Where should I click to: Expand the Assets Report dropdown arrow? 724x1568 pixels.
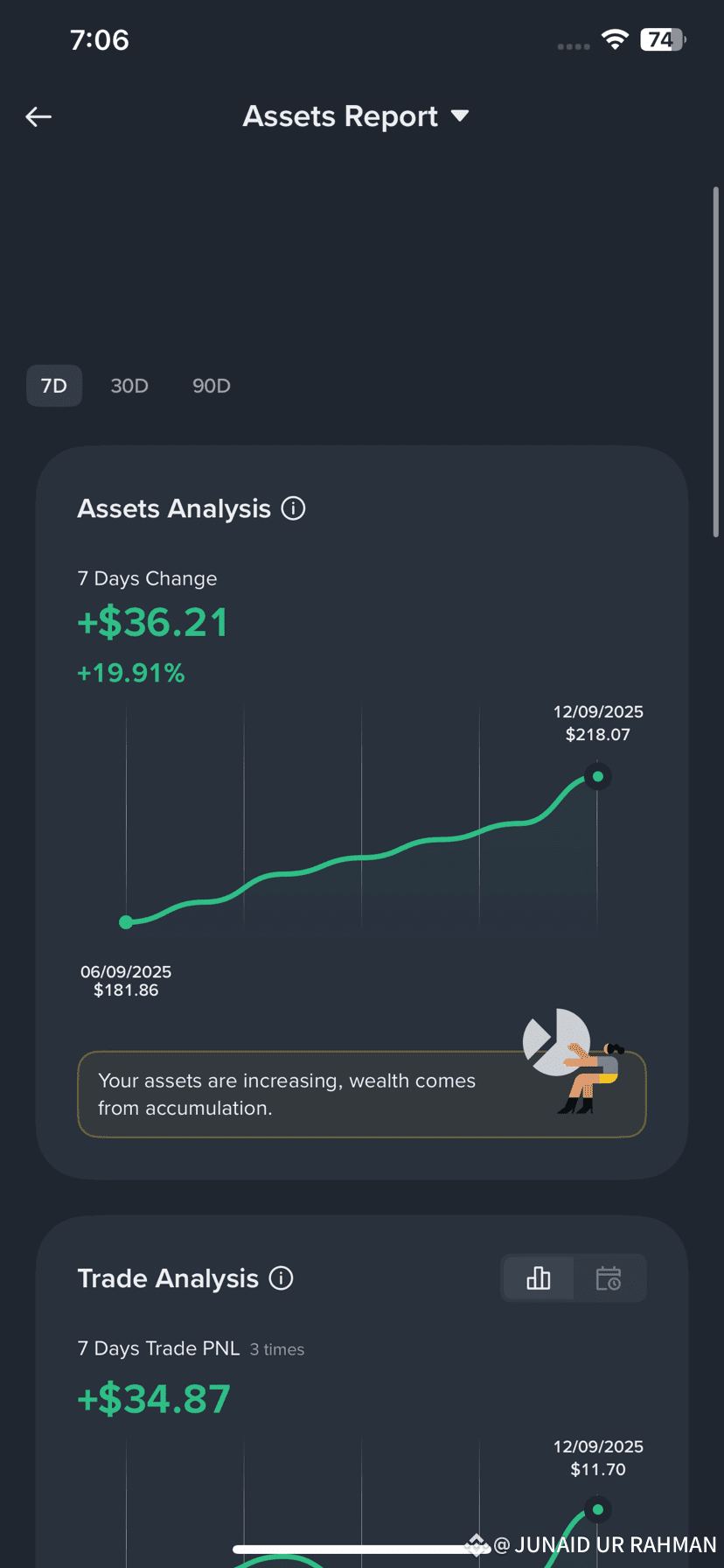tap(460, 116)
